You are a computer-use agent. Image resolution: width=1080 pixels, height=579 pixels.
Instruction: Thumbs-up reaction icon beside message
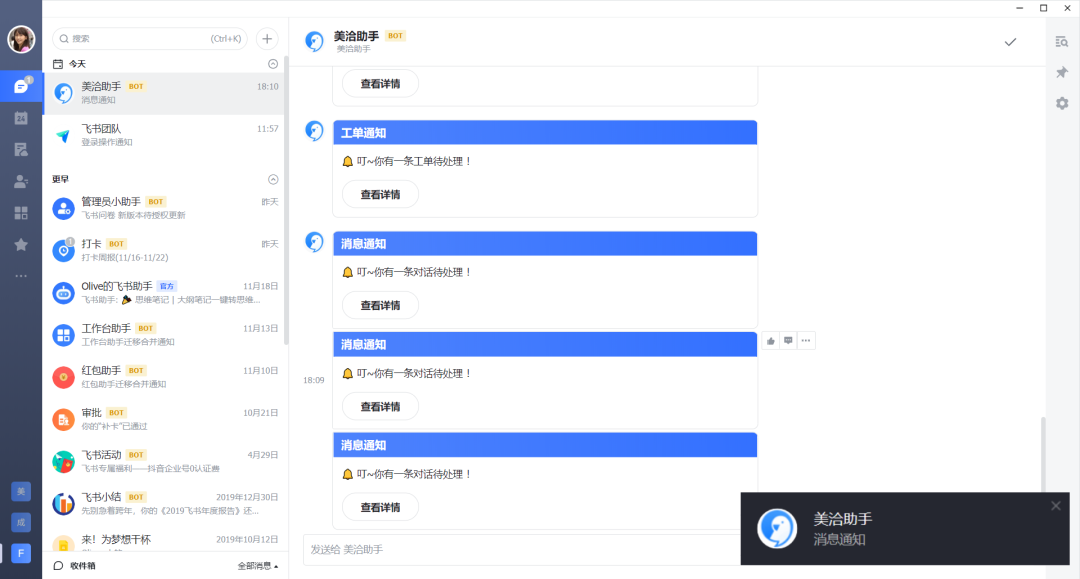point(771,341)
